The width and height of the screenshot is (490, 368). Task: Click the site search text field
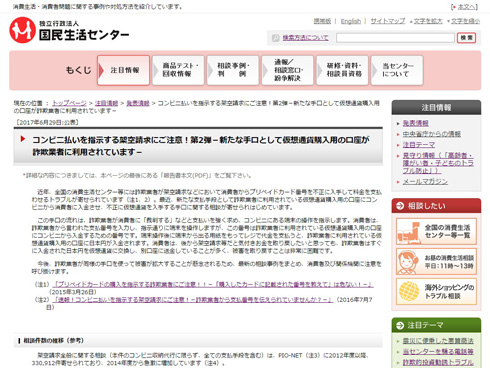tap(395, 38)
